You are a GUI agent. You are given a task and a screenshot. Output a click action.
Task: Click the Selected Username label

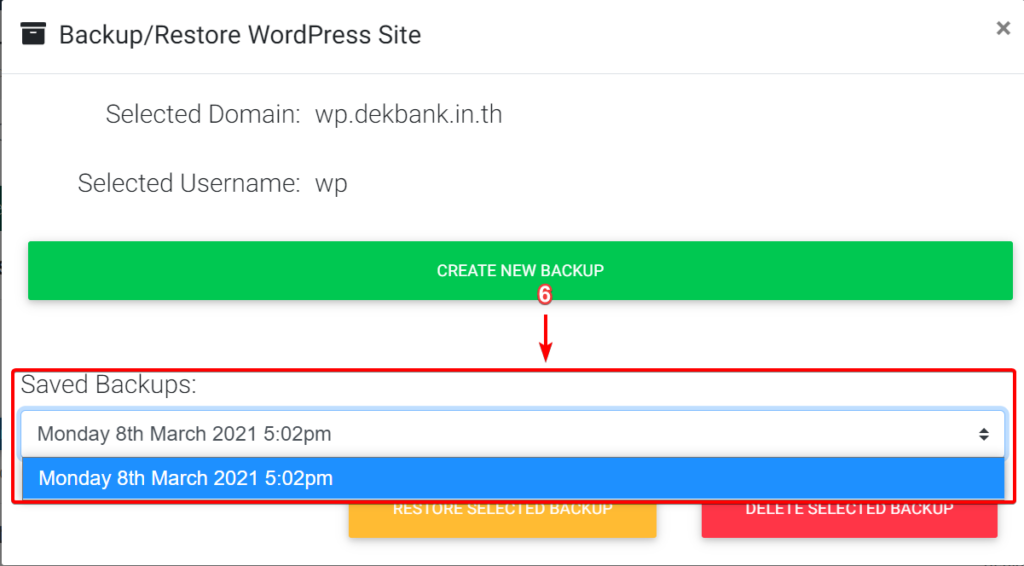pyautogui.click(x=189, y=183)
